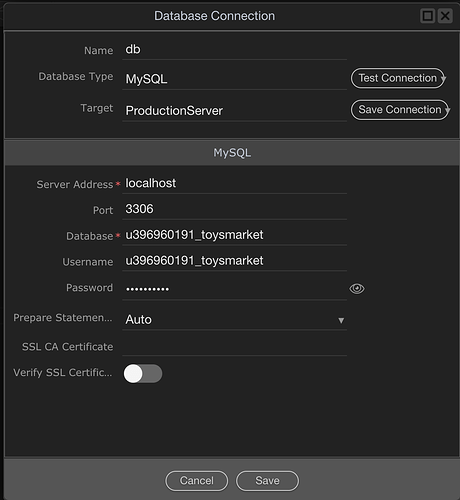
Task: Change the Target ProductionServer field
Action: tap(235, 111)
